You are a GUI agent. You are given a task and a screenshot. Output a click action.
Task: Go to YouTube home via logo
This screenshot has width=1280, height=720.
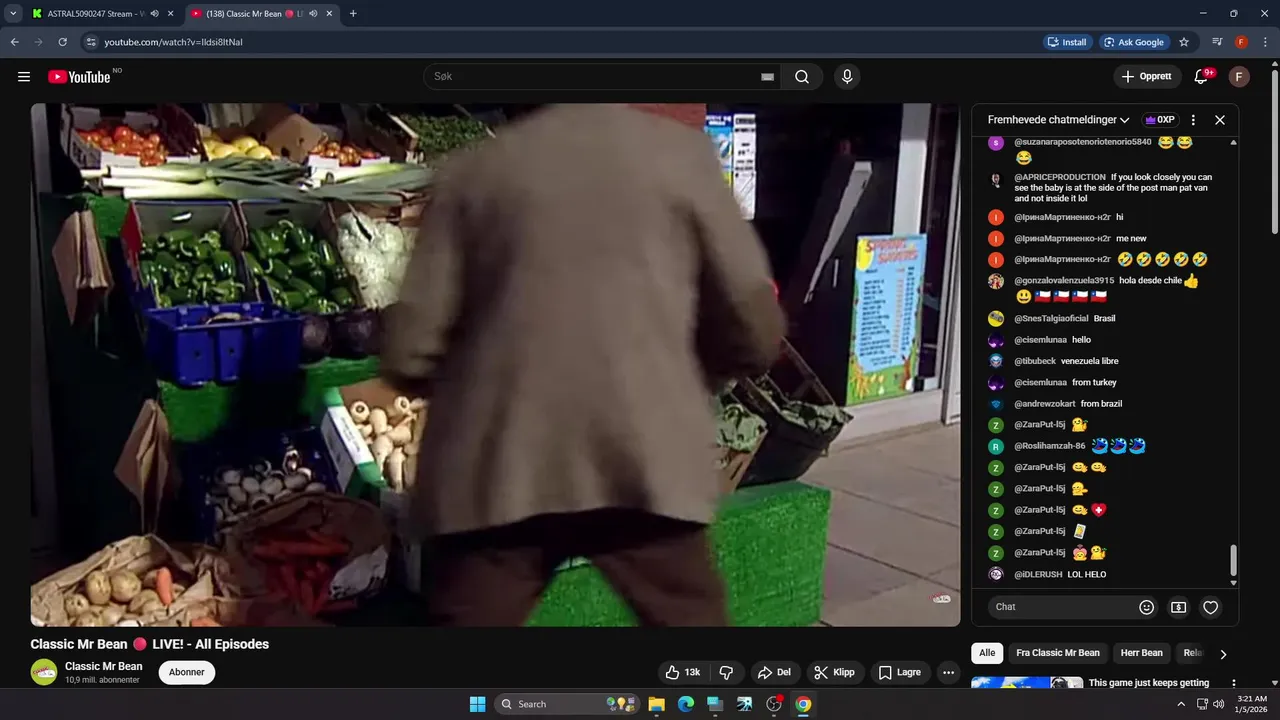point(79,77)
